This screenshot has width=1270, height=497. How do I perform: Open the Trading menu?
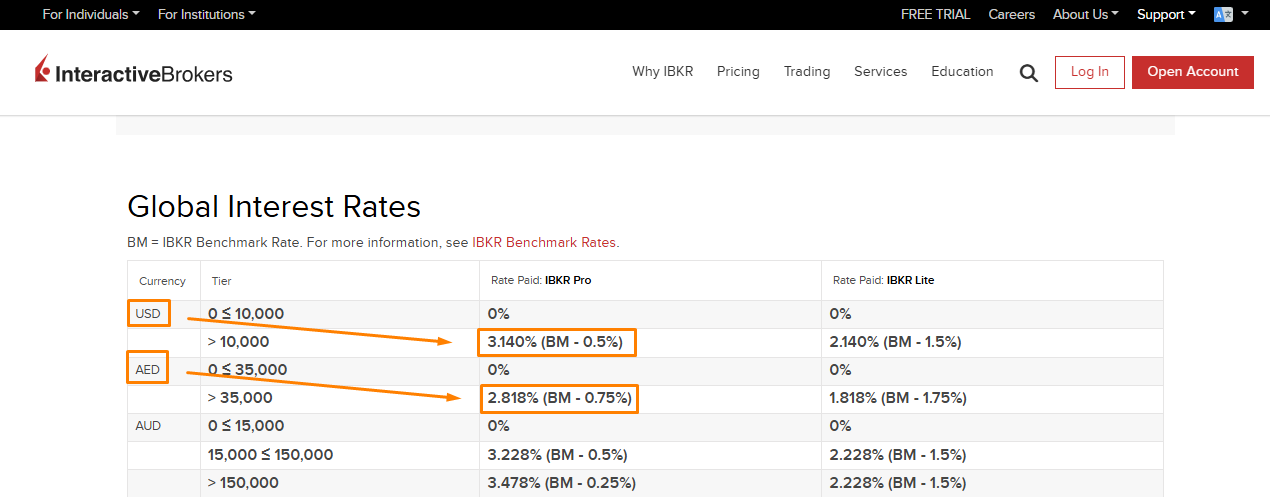point(807,72)
